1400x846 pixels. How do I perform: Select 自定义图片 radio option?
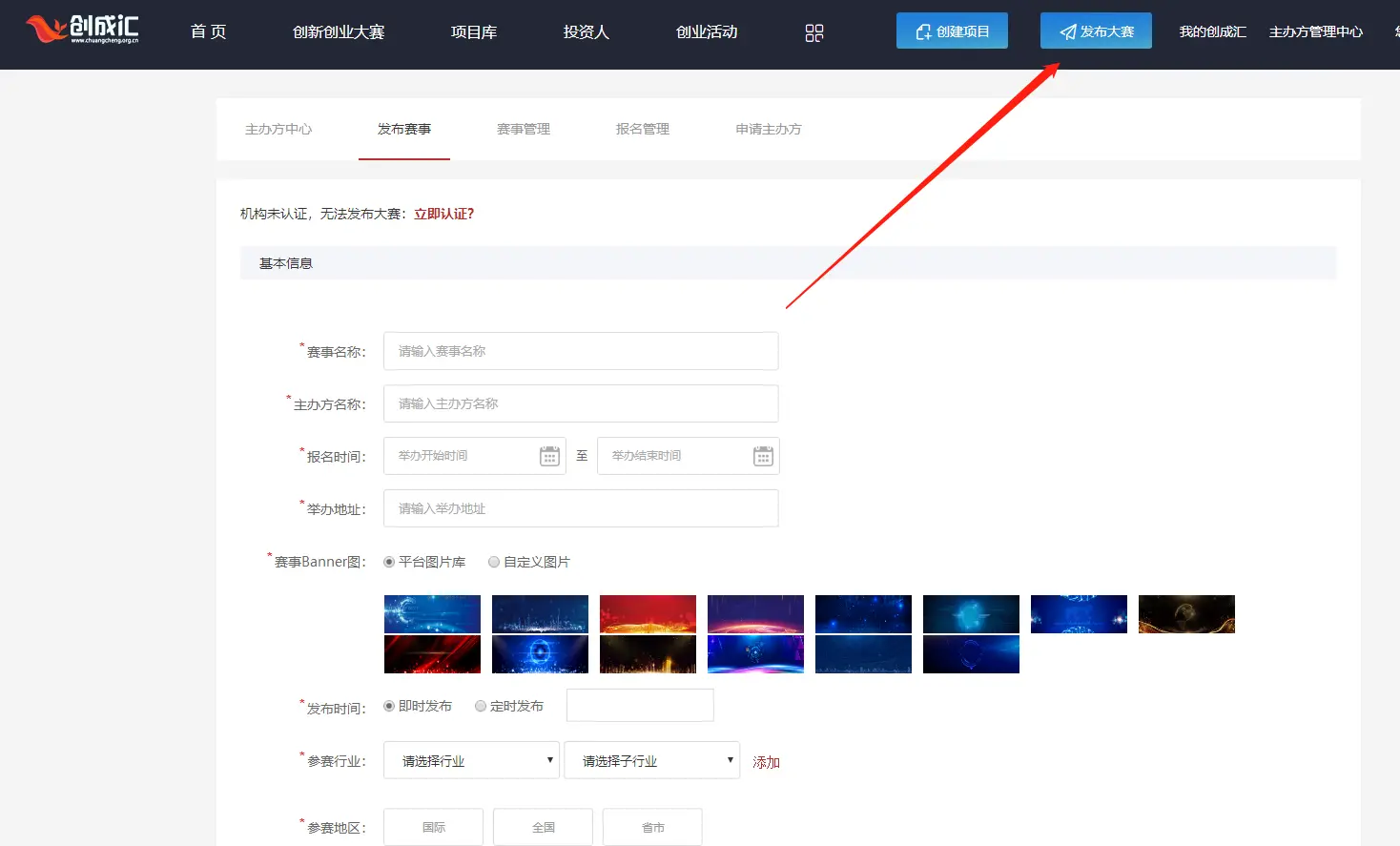pos(494,562)
